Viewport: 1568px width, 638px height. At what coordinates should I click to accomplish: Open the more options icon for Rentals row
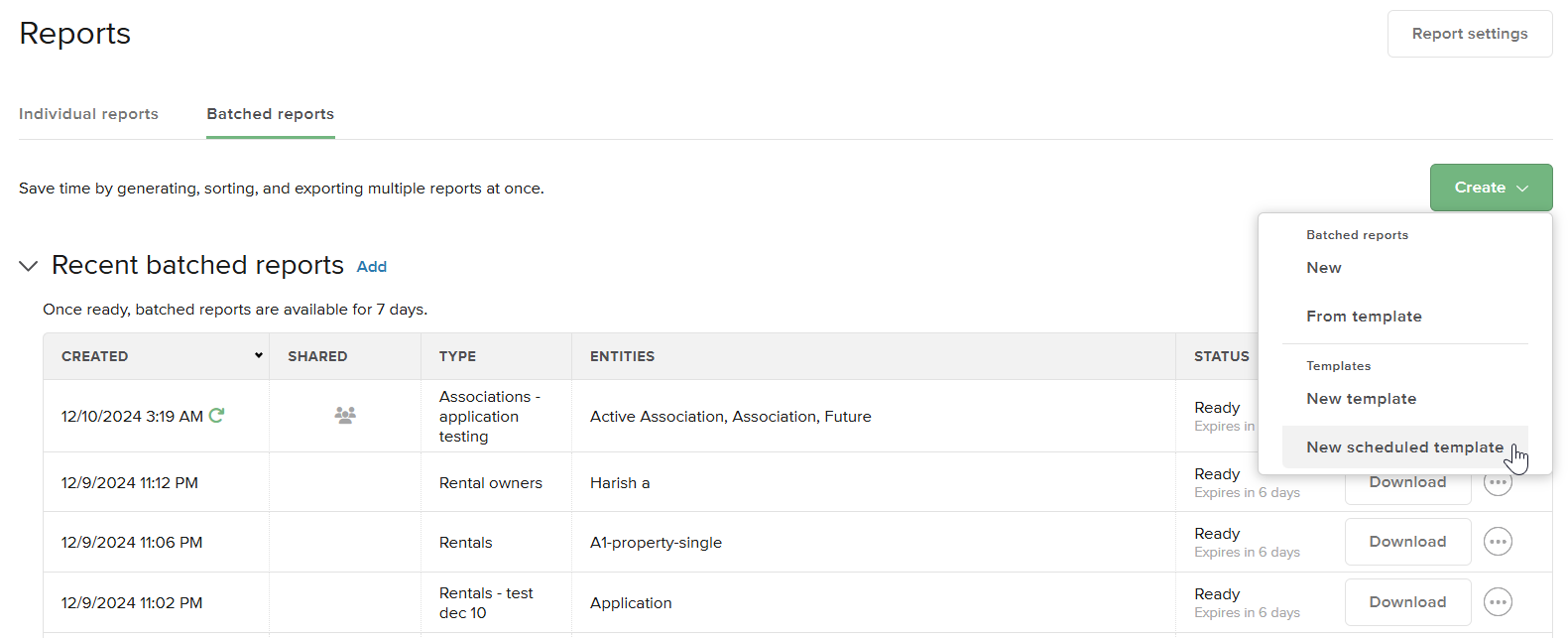[1498, 542]
